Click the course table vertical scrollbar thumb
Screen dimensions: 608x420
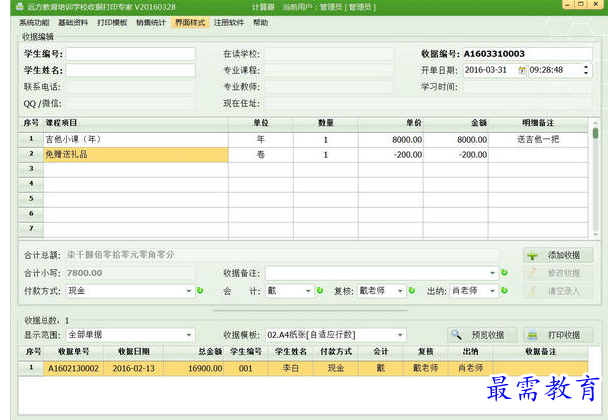[x=595, y=133]
